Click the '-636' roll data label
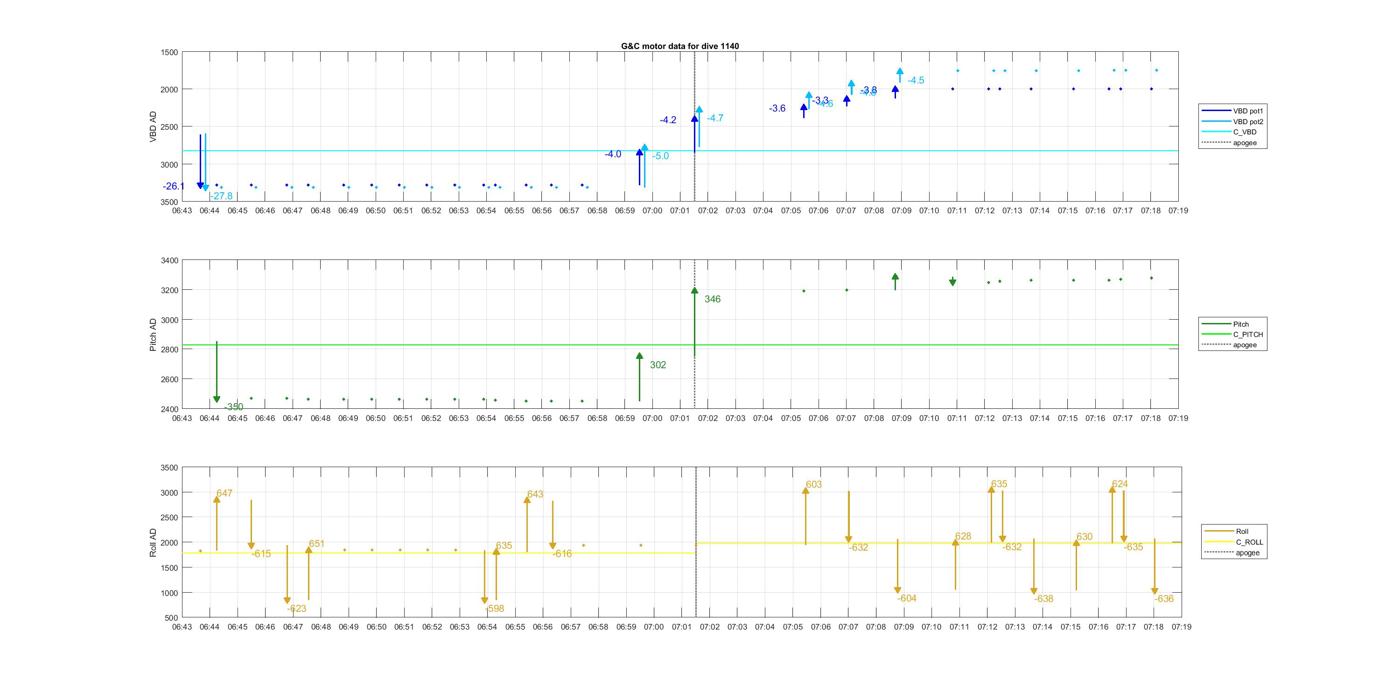 (1164, 598)
